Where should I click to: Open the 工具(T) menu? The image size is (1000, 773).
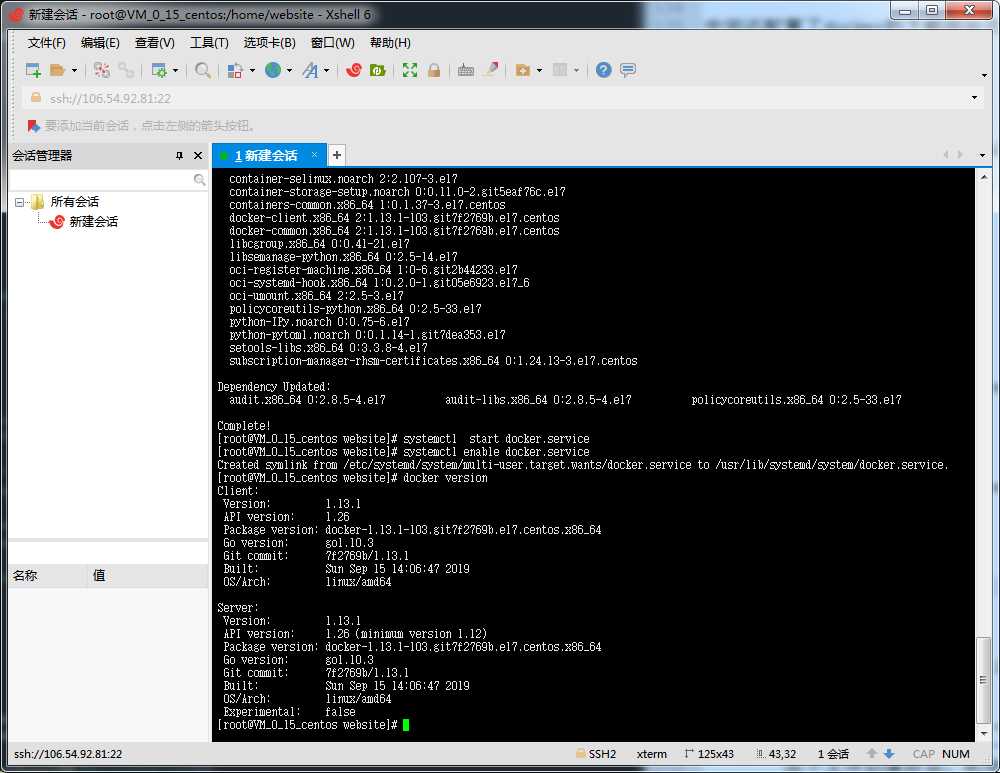coord(209,43)
